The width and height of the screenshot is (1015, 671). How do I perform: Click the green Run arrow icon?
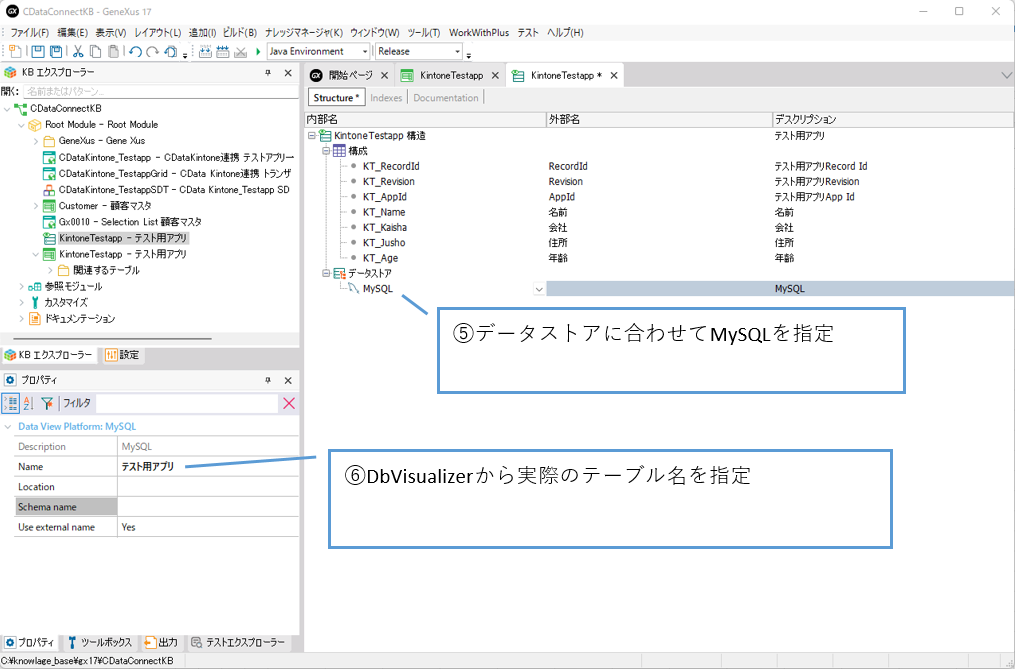point(258,52)
